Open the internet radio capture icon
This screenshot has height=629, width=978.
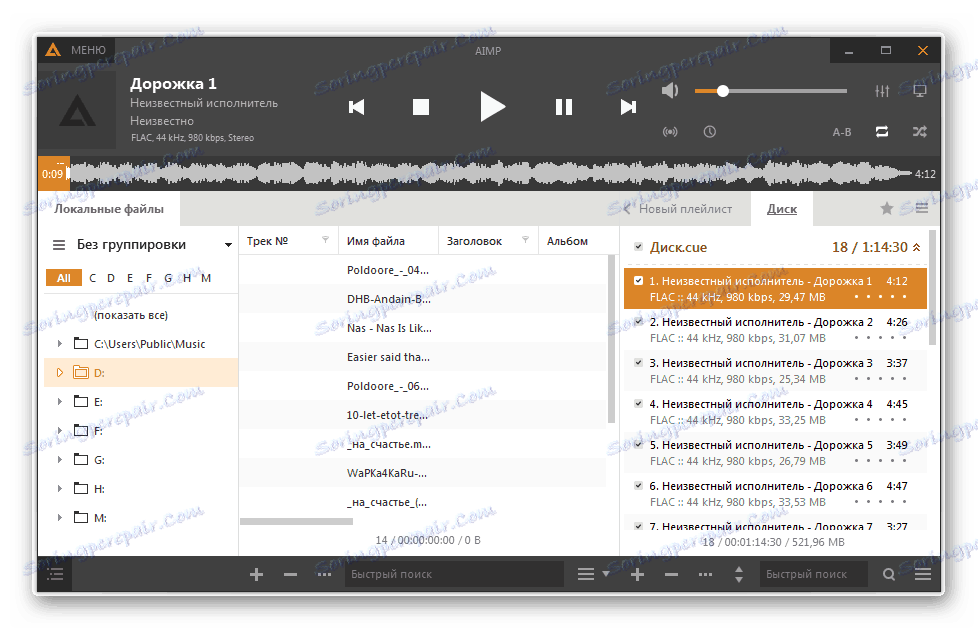[x=670, y=132]
